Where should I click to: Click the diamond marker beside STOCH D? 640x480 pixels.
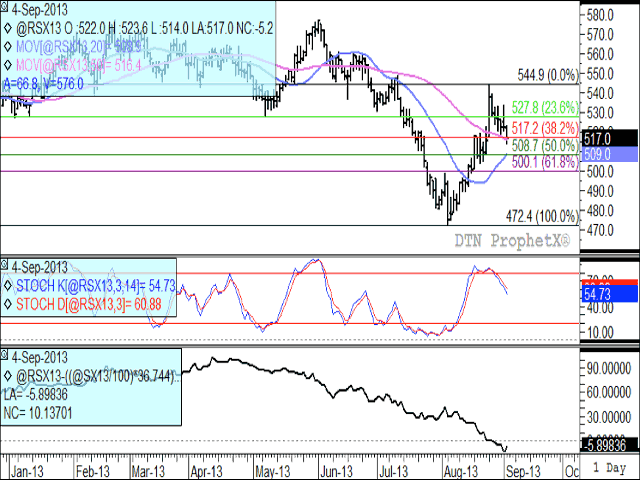(x=8, y=304)
